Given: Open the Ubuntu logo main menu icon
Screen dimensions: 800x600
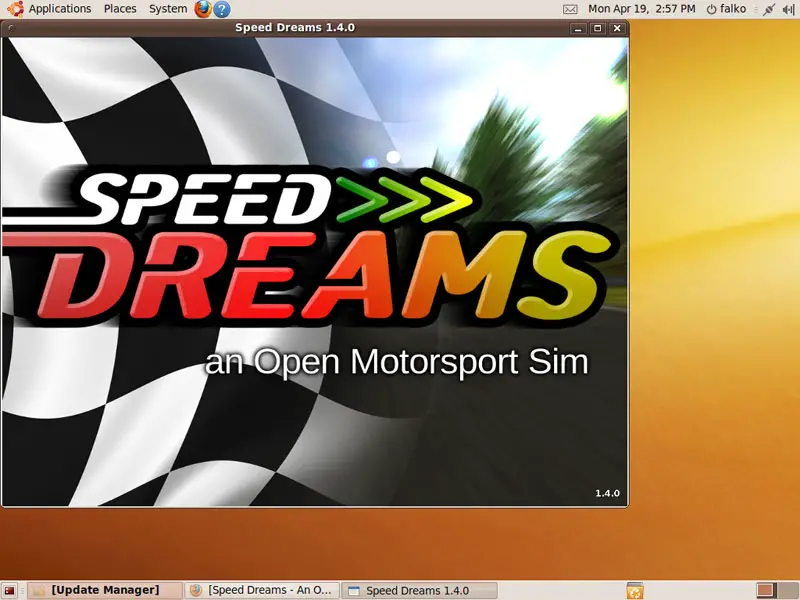Looking at the screenshot, I should tap(15, 9).
